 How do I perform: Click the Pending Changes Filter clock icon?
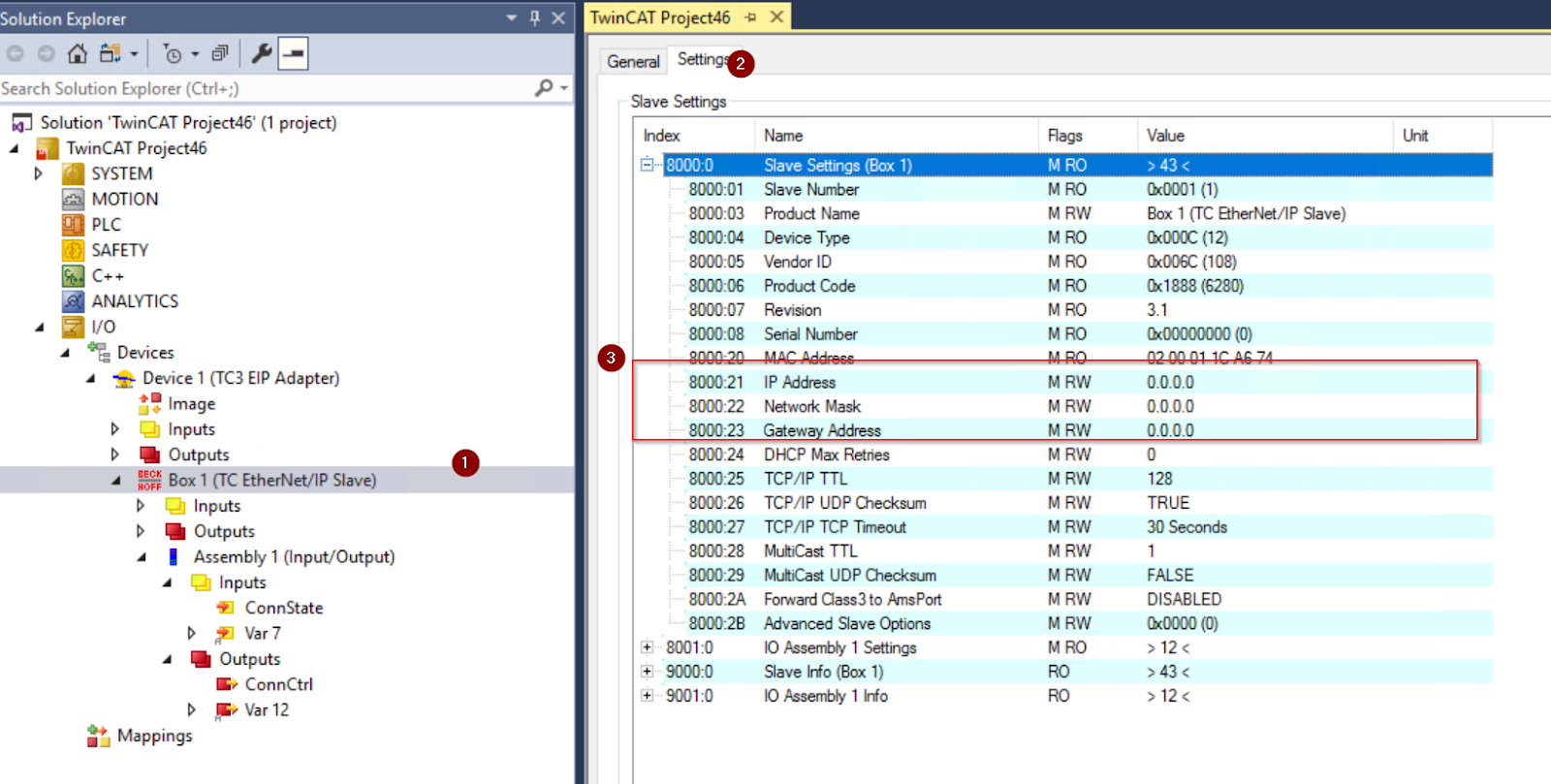173,54
